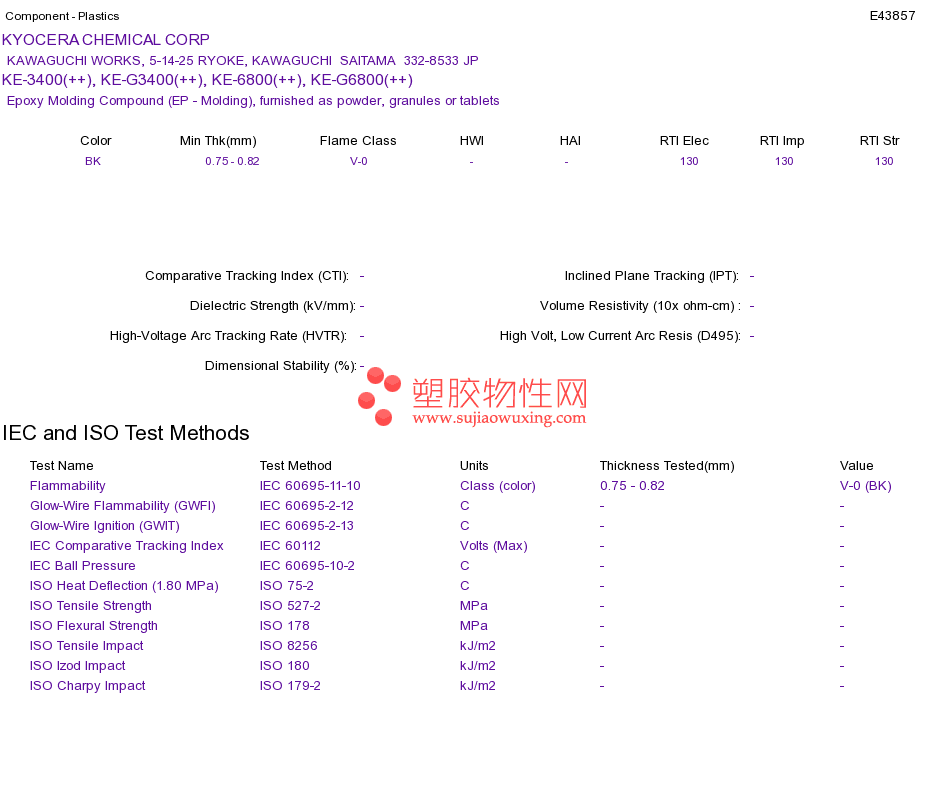Open Glow-Wire Ignition (GWIT) row
The image size is (950, 800).
tap(105, 526)
